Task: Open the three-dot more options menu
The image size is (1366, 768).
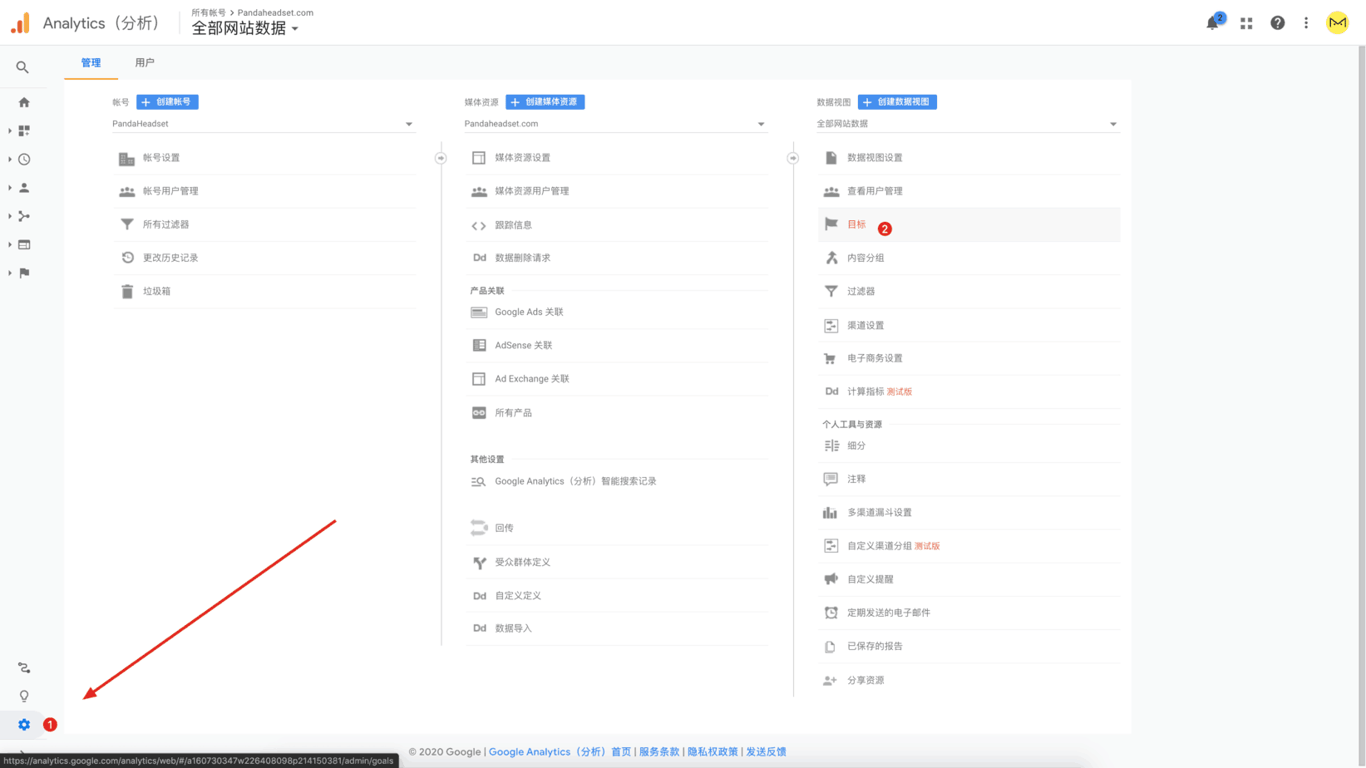Action: tap(1306, 23)
